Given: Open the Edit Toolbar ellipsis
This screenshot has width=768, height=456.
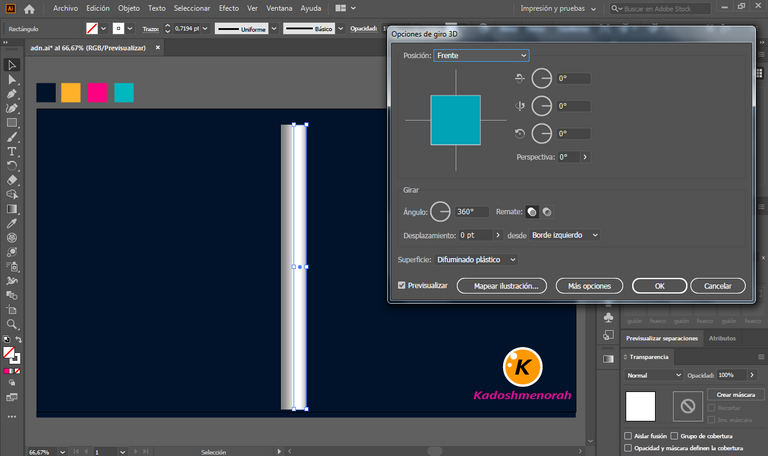Looking at the screenshot, I should click(12, 416).
